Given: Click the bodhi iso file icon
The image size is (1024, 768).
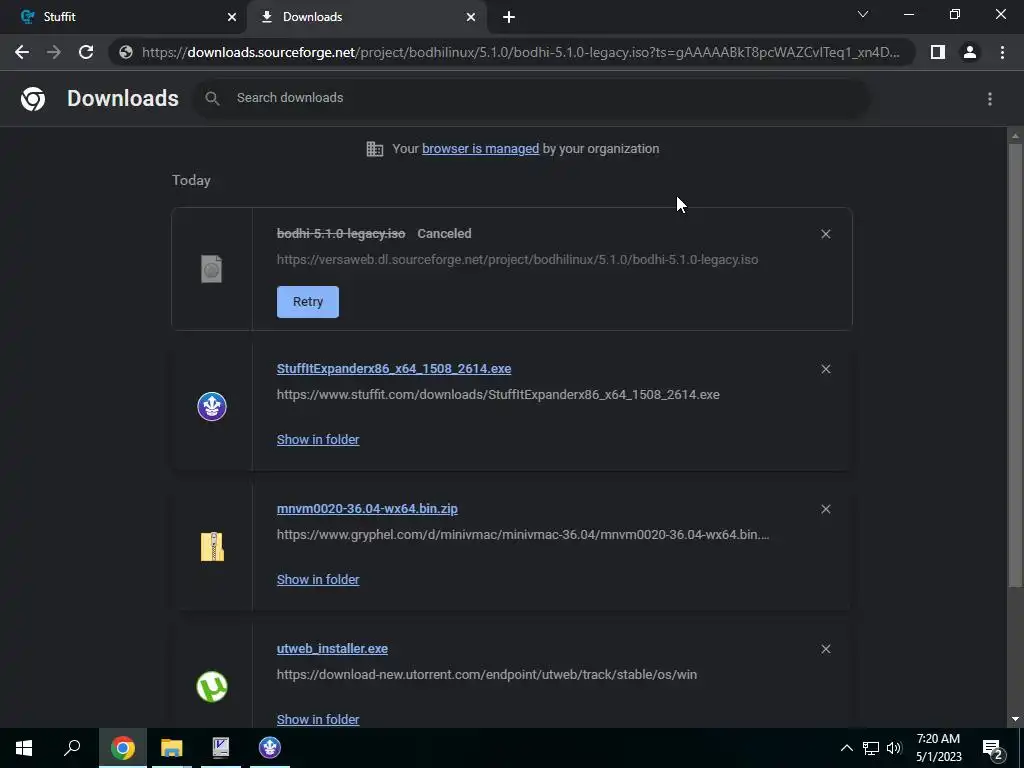Looking at the screenshot, I should click(212, 269).
